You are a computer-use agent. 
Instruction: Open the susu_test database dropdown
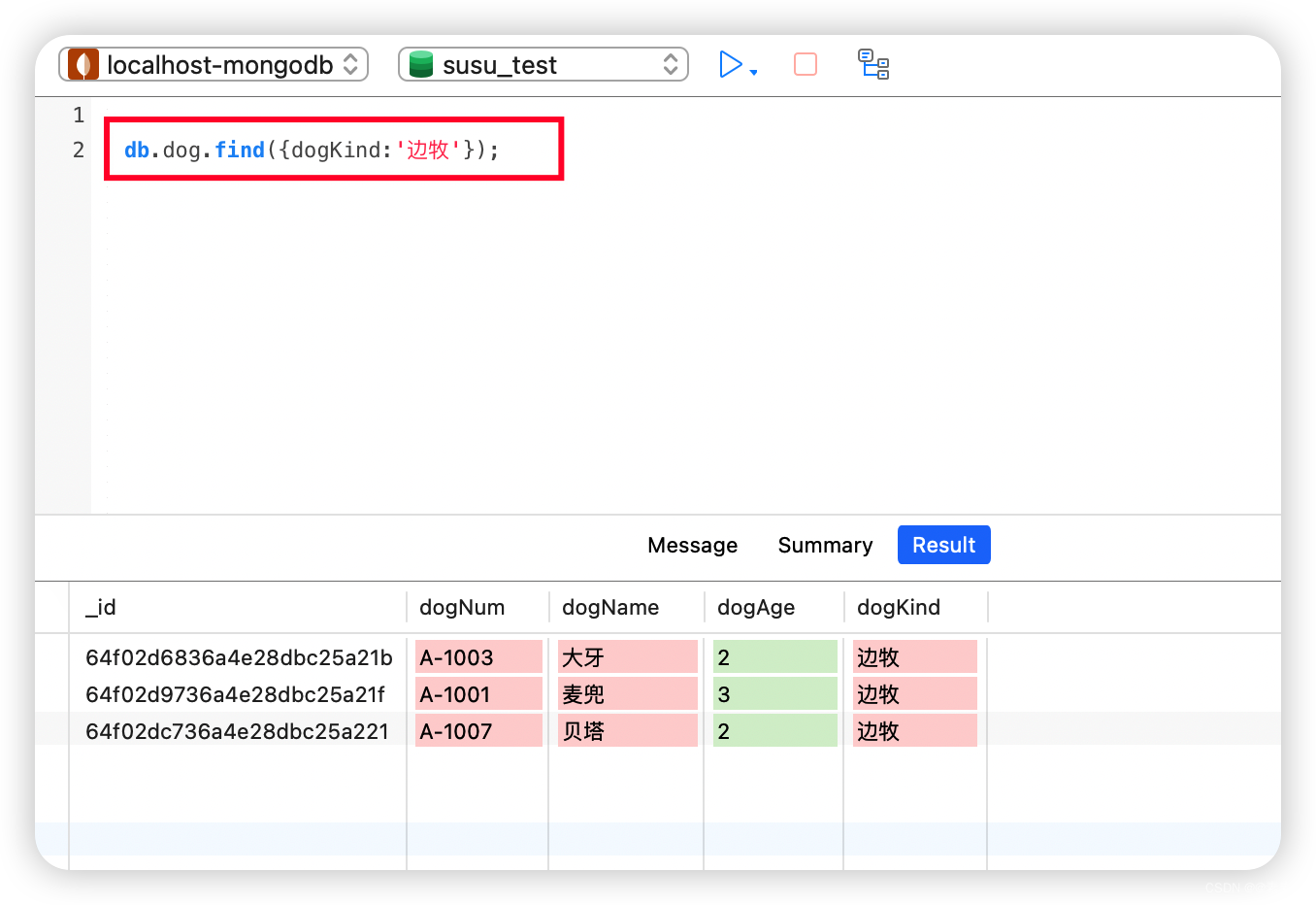(543, 64)
